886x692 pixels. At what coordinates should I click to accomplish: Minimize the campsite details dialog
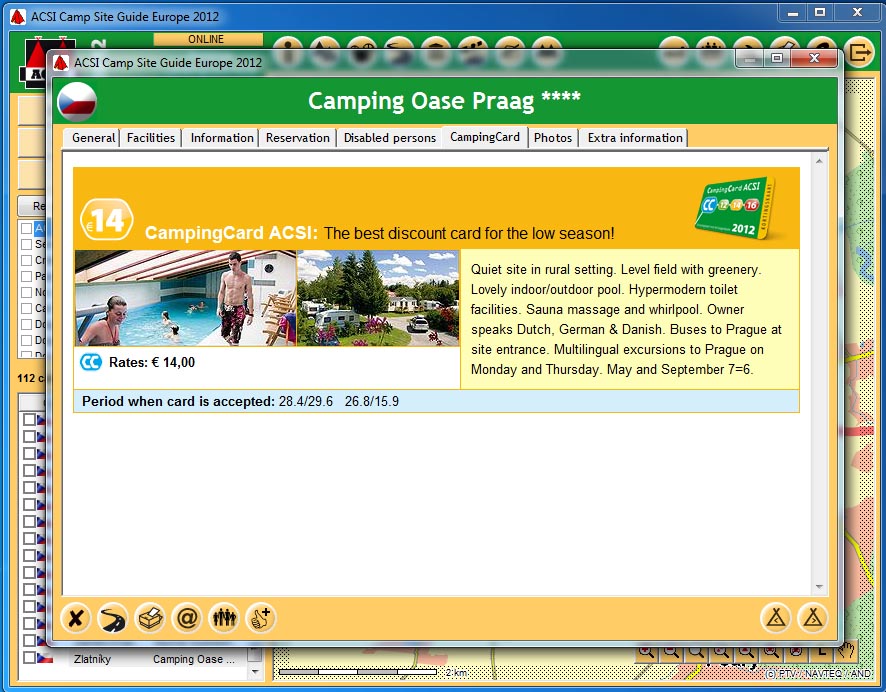[750, 58]
